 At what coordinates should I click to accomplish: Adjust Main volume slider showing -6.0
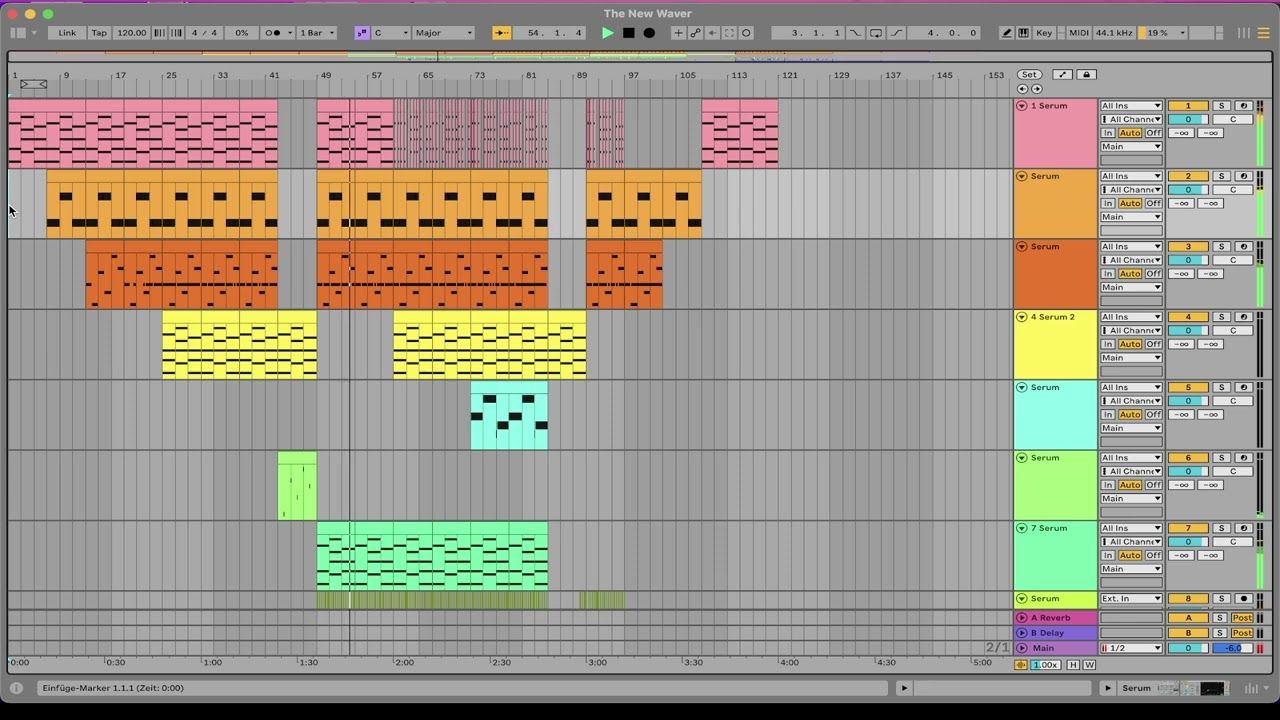tap(1232, 648)
